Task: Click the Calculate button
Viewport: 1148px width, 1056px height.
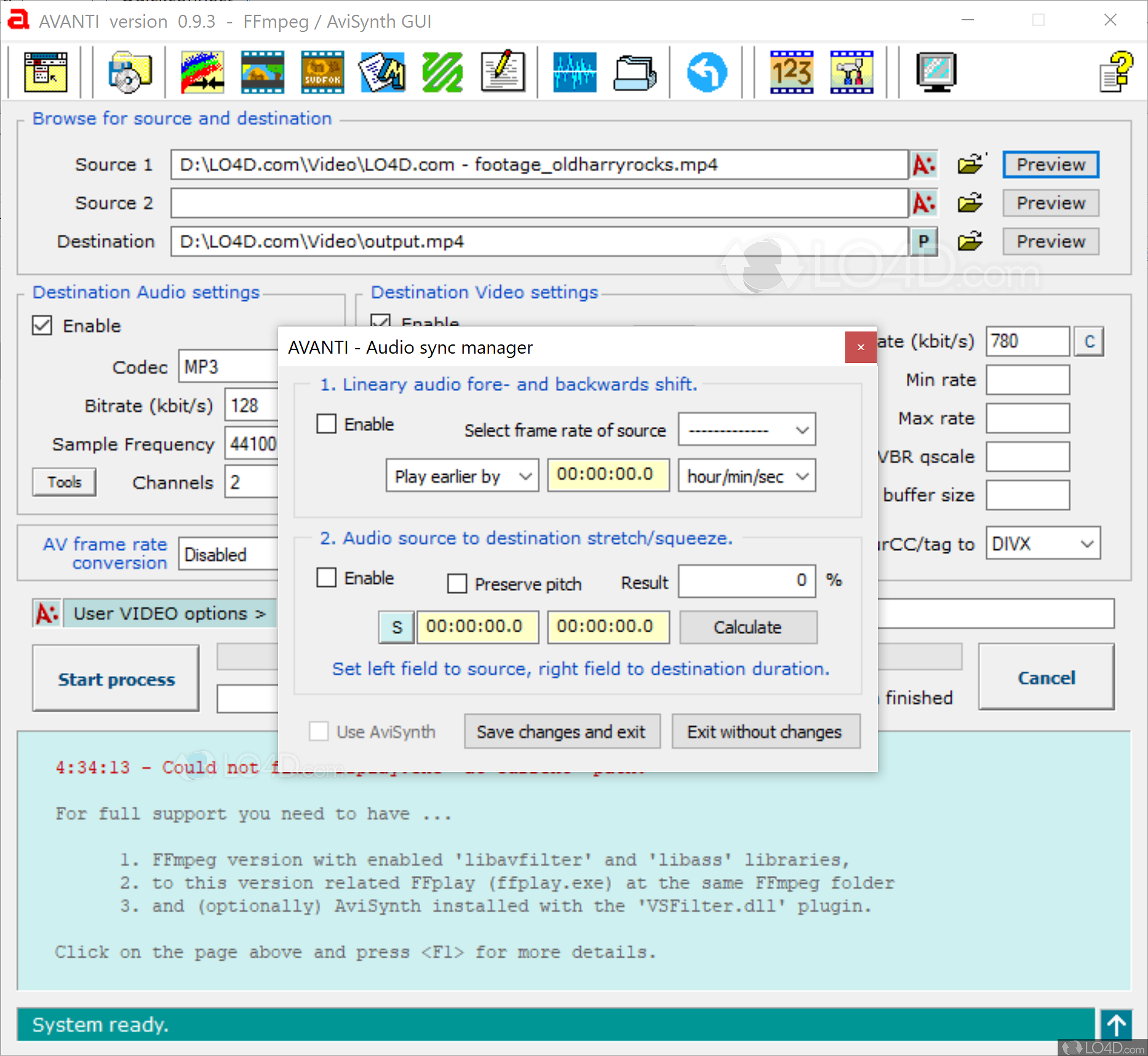Action: (748, 627)
